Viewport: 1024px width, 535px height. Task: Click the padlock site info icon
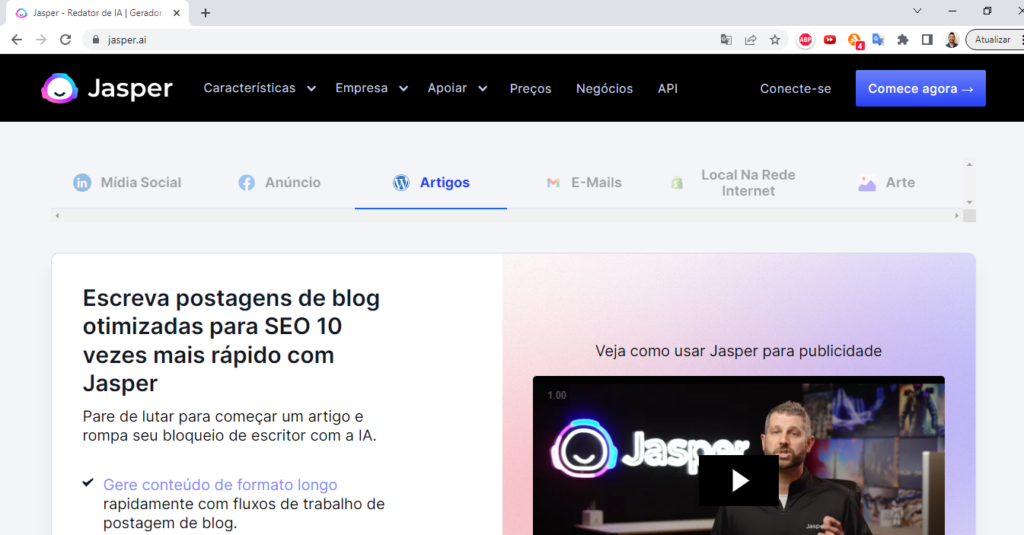tap(96, 40)
